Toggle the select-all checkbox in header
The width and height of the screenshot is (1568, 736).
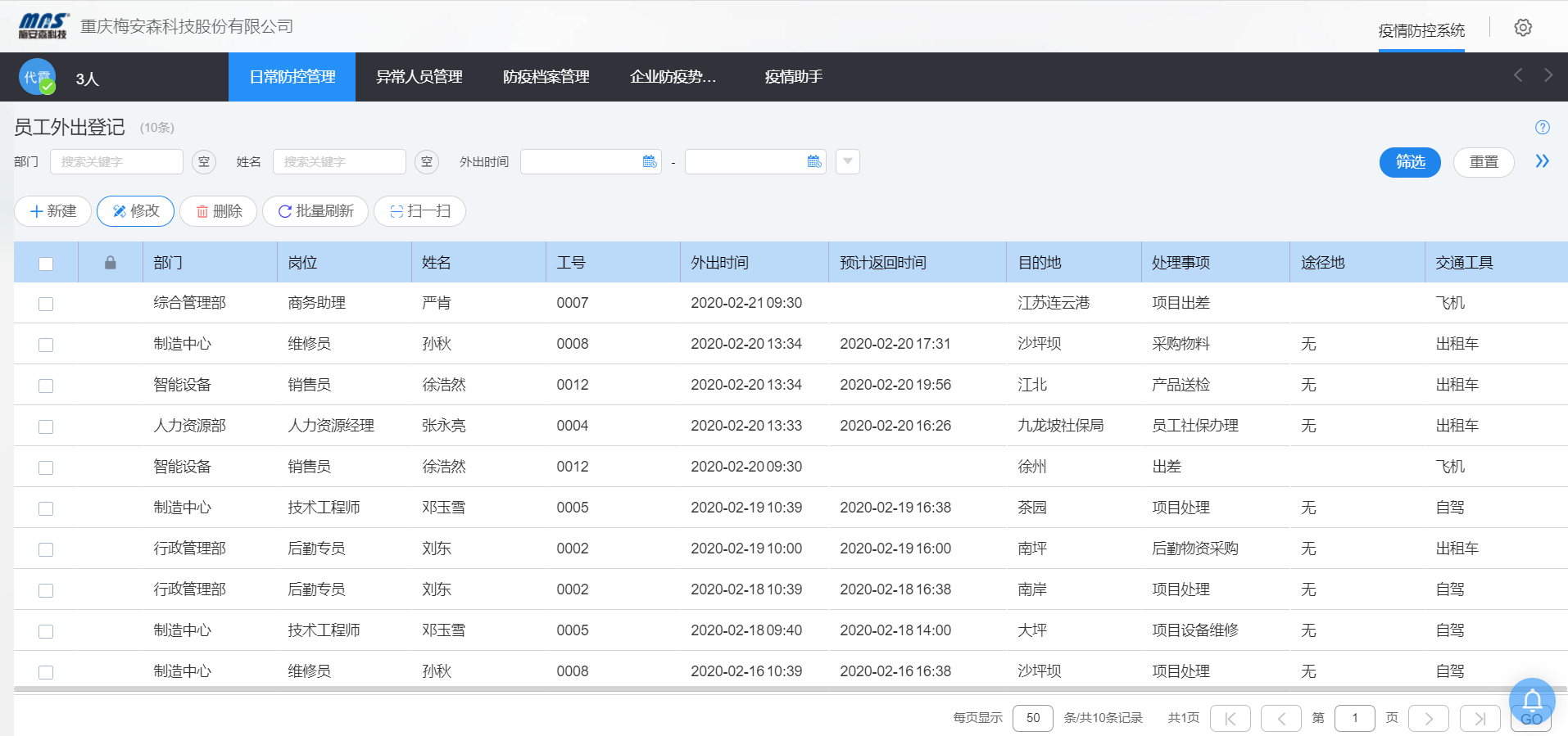point(46,264)
